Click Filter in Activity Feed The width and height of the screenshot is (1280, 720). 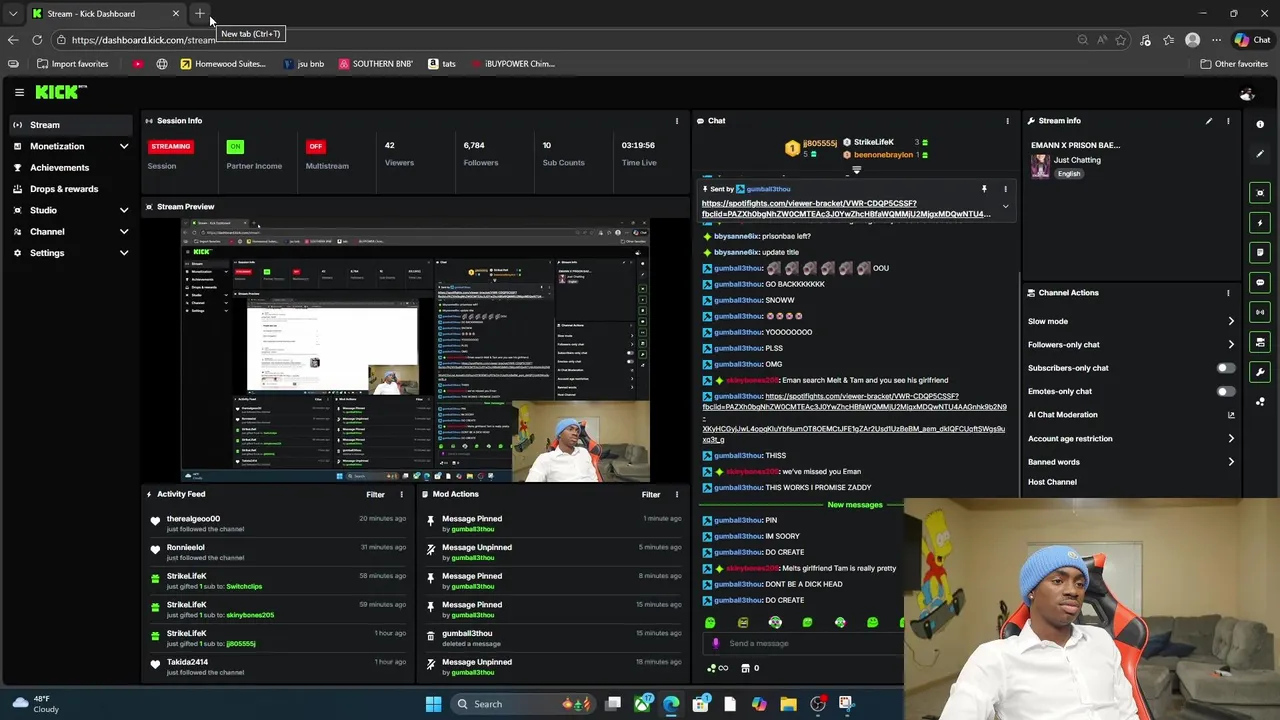coord(375,494)
